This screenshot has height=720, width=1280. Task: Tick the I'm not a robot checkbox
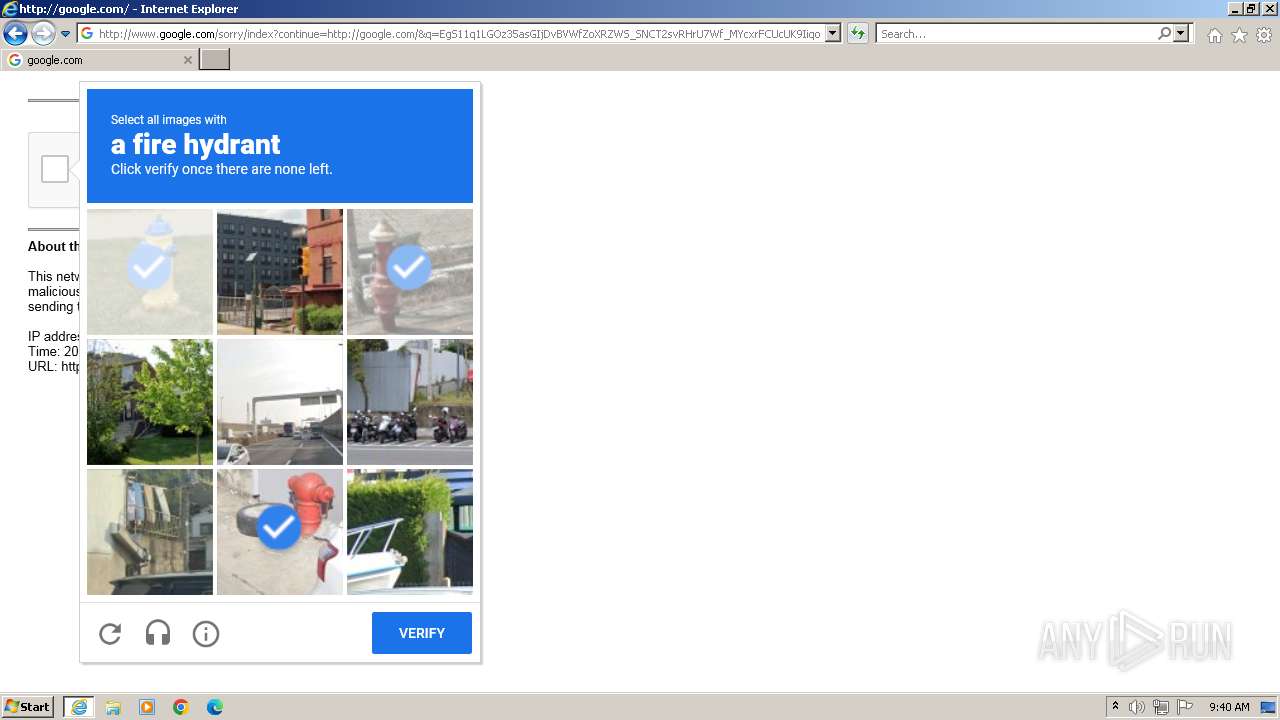(55, 169)
